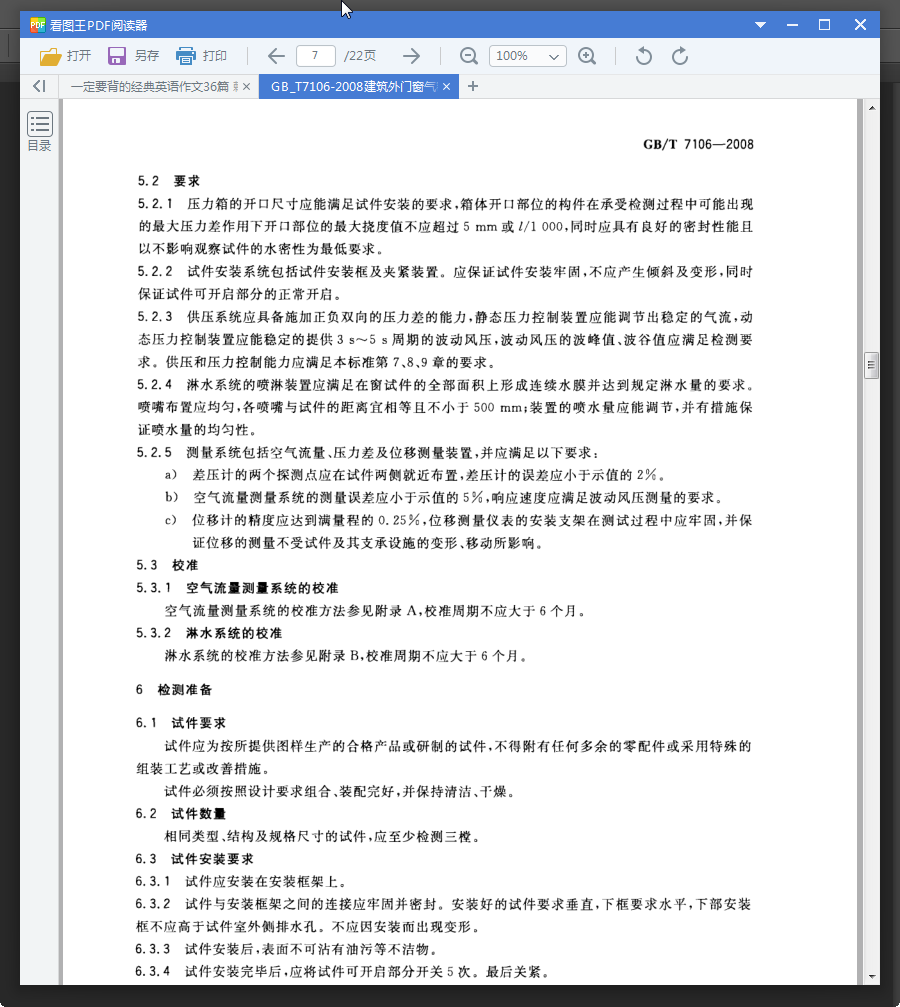Open the title bar dropdown menu triangle
The width and height of the screenshot is (900, 1007).
(x=761, y=25)
